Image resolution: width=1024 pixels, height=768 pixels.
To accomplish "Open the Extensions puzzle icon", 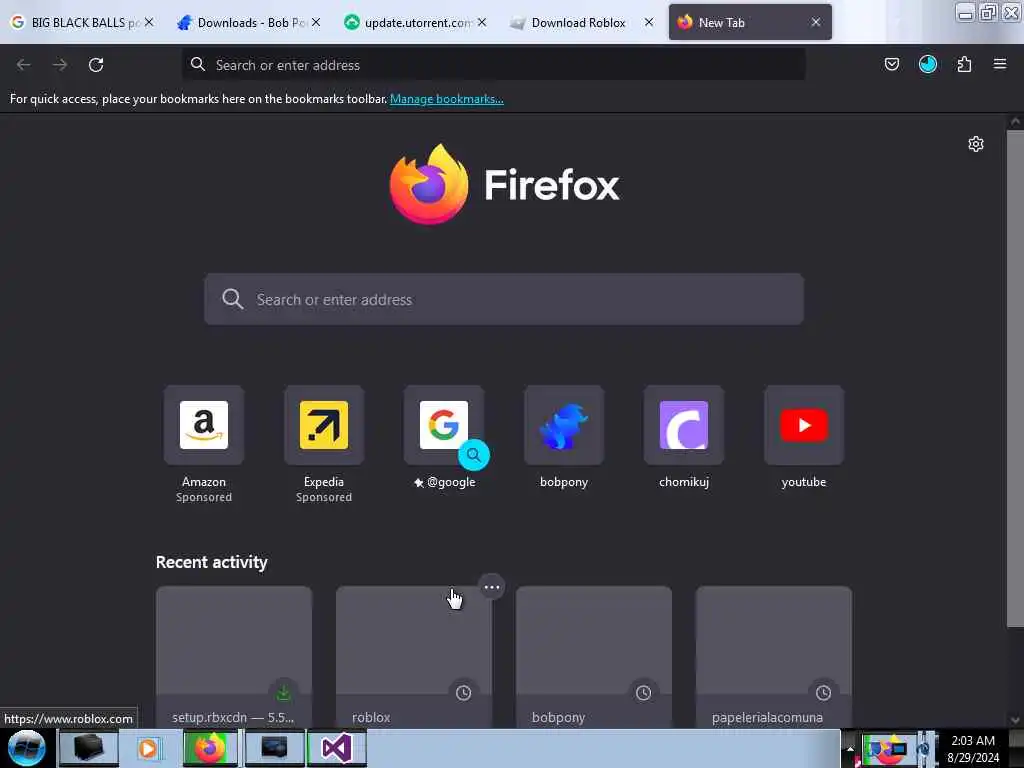I will point(964,64).
